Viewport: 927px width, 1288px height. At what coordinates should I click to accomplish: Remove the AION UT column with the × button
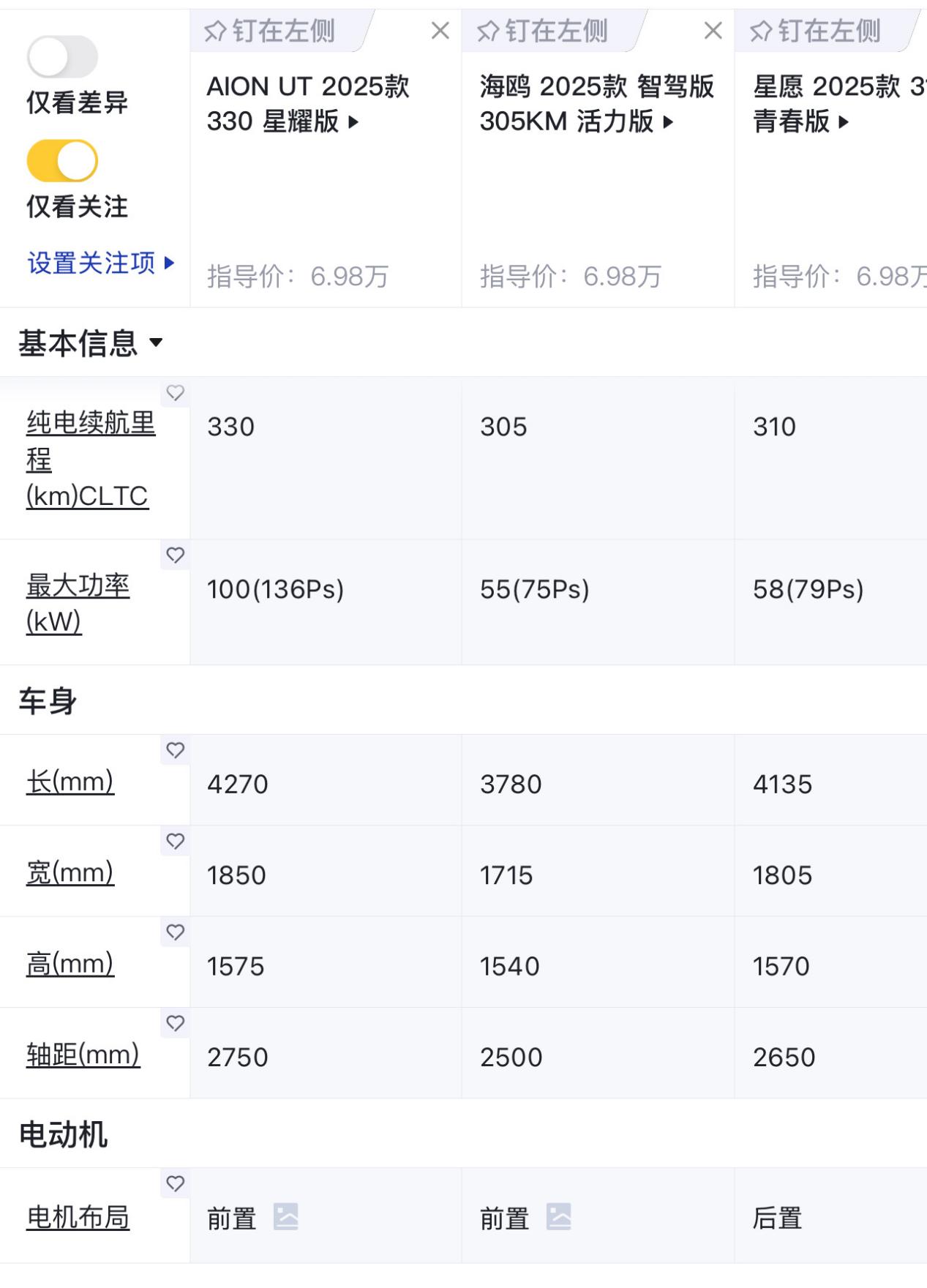tap(440, 31)
